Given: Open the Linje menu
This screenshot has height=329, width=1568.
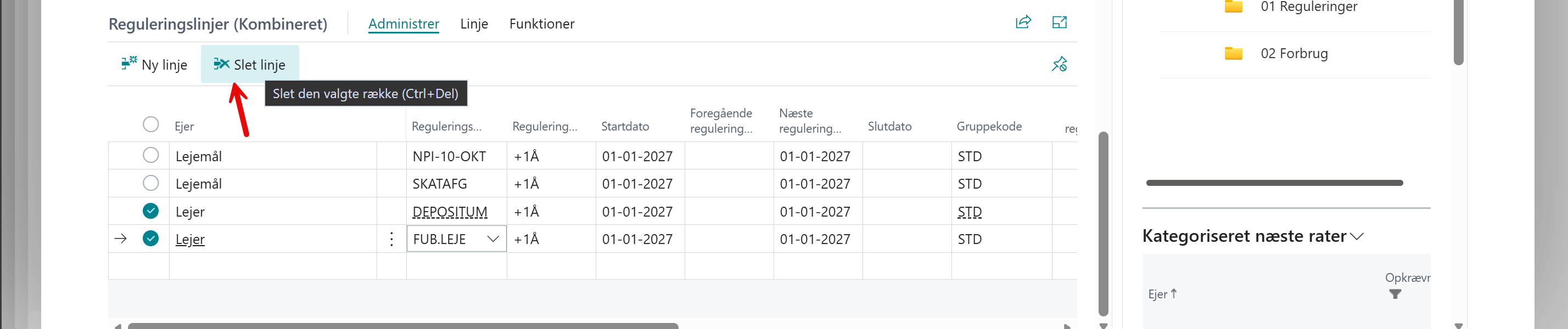Looking at the screenshot, I should pyautogui.click(x=474, y=24).
